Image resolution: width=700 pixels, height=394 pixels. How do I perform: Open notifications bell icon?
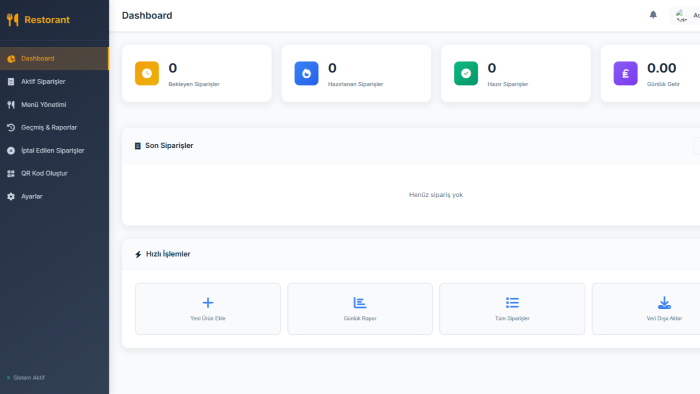coord(653,15)
